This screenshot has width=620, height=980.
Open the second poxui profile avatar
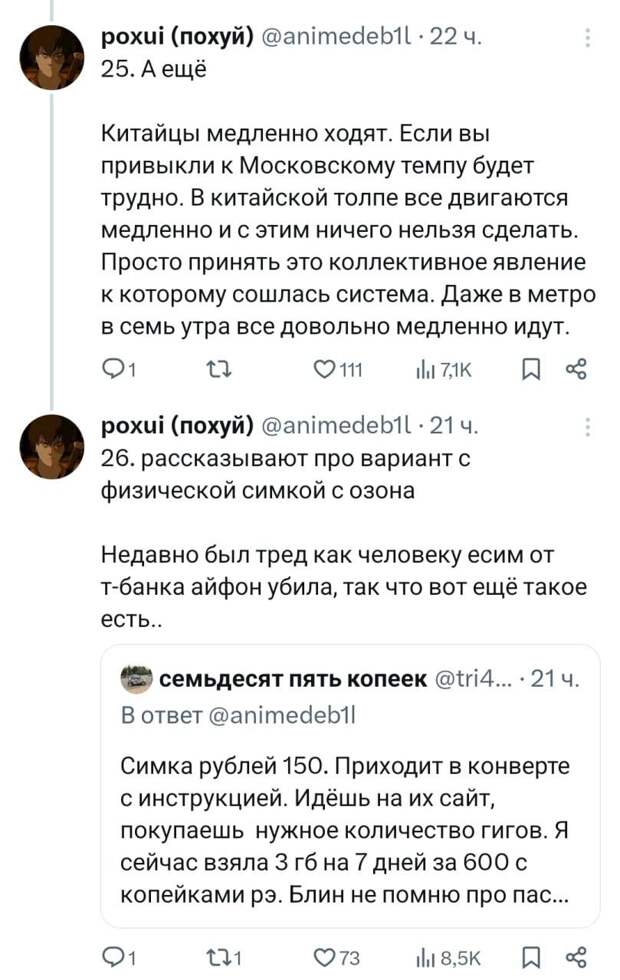[x=52, y=446]
